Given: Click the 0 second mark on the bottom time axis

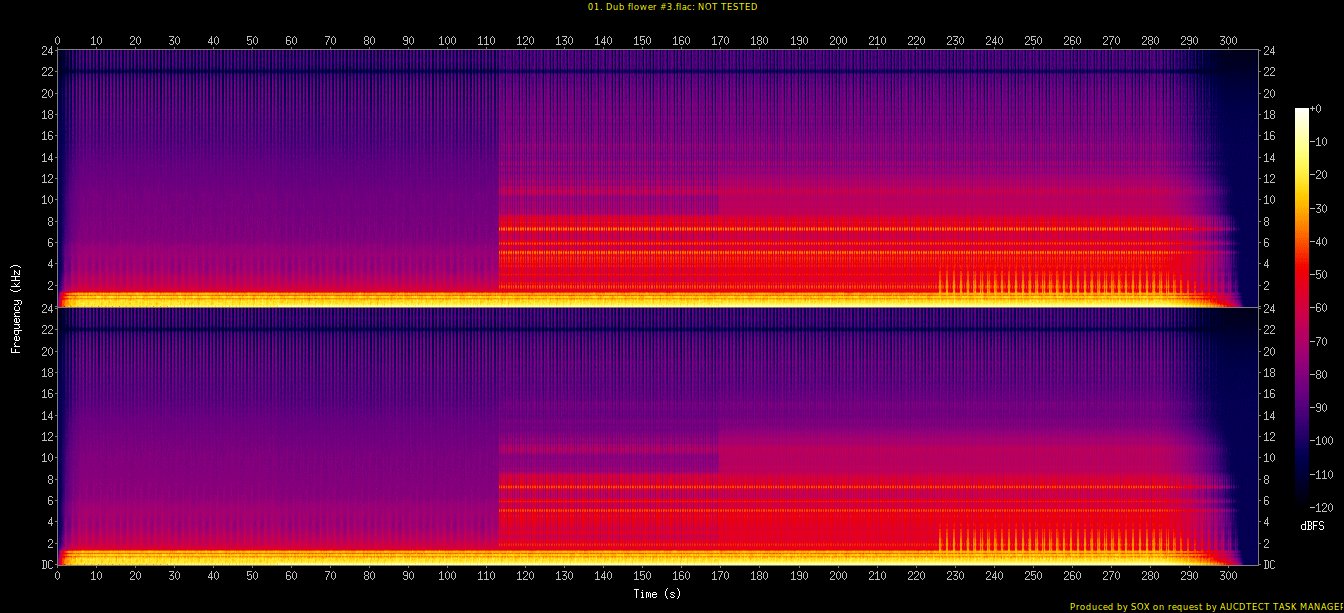Looking at the screenshot, I should (58, 576).
